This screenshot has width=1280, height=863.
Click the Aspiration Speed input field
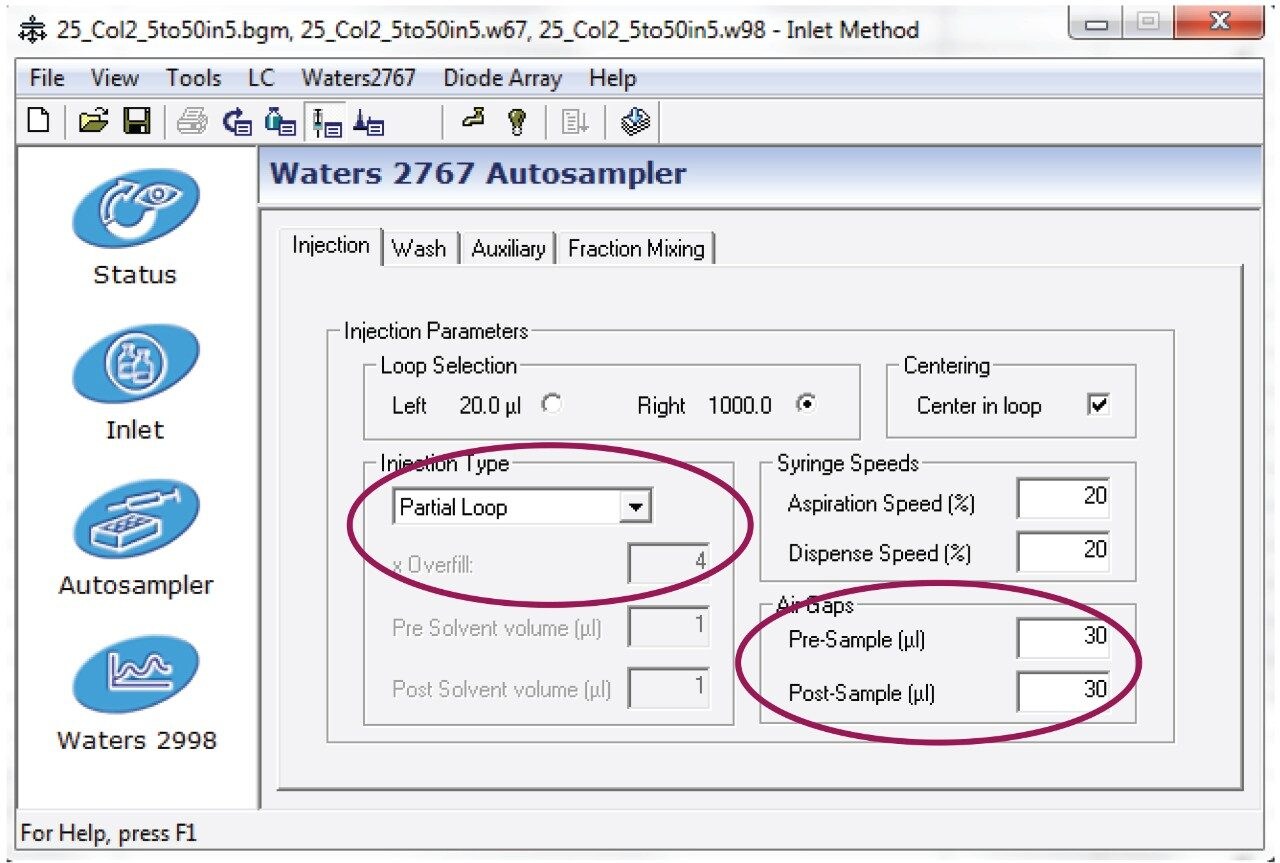pos(1064,497)
